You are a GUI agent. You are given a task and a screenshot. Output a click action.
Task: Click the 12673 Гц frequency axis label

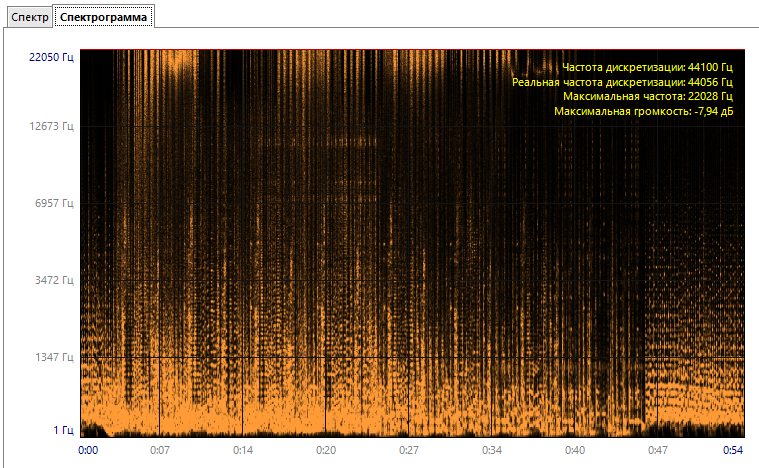coord(51,126)
